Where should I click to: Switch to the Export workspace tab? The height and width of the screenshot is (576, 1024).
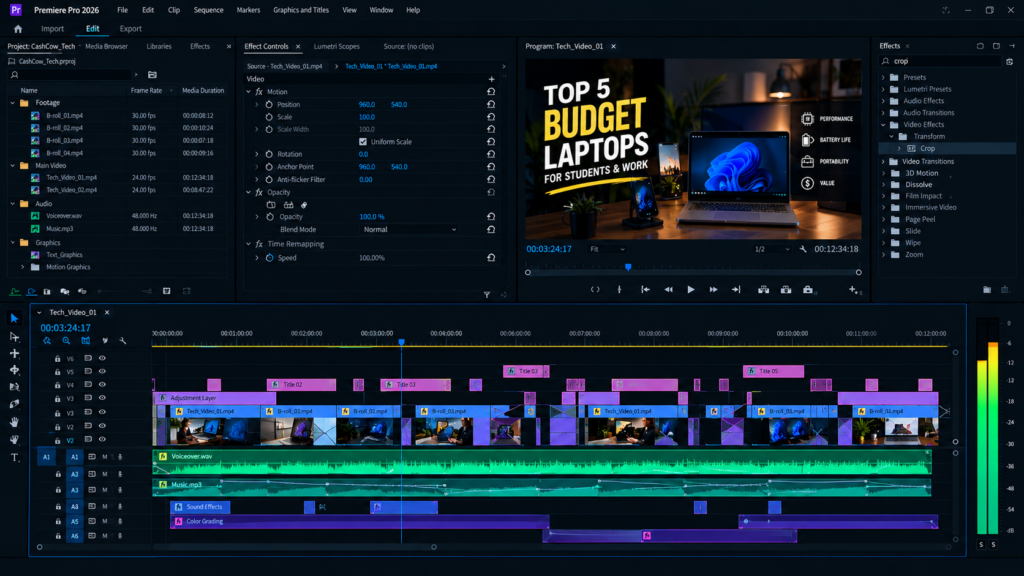pyautogui.click(x=131, y=29)
